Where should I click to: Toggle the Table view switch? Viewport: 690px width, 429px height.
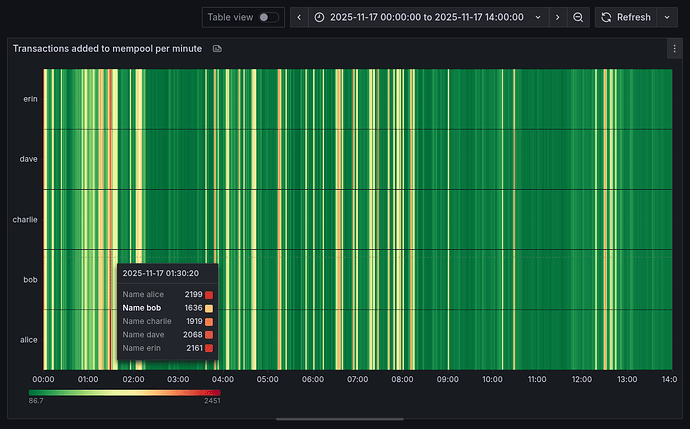pos(268,17)
